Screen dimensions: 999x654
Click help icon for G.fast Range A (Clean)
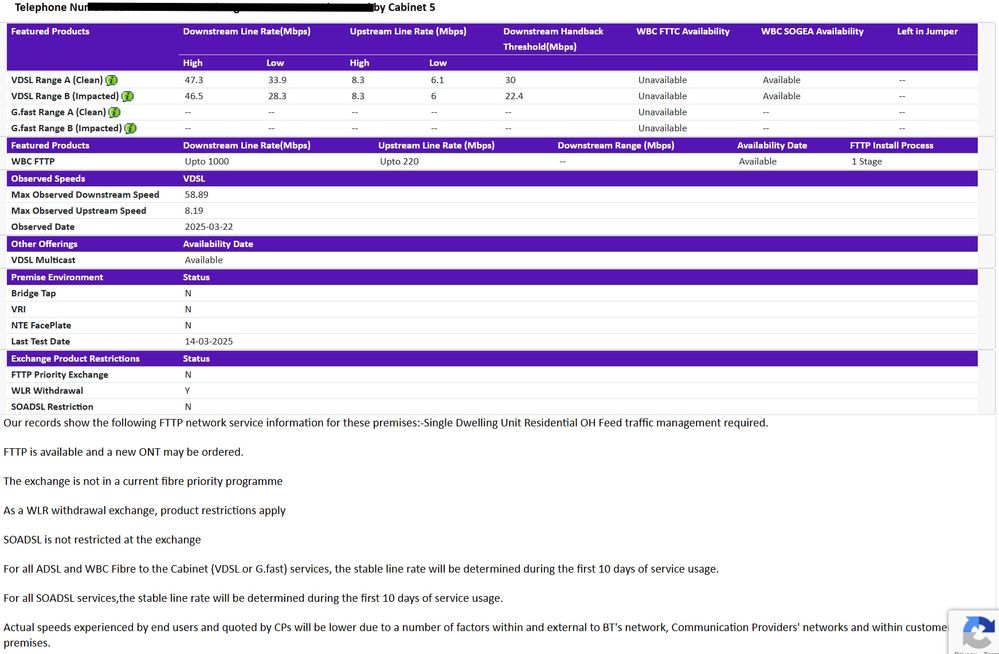114,112
